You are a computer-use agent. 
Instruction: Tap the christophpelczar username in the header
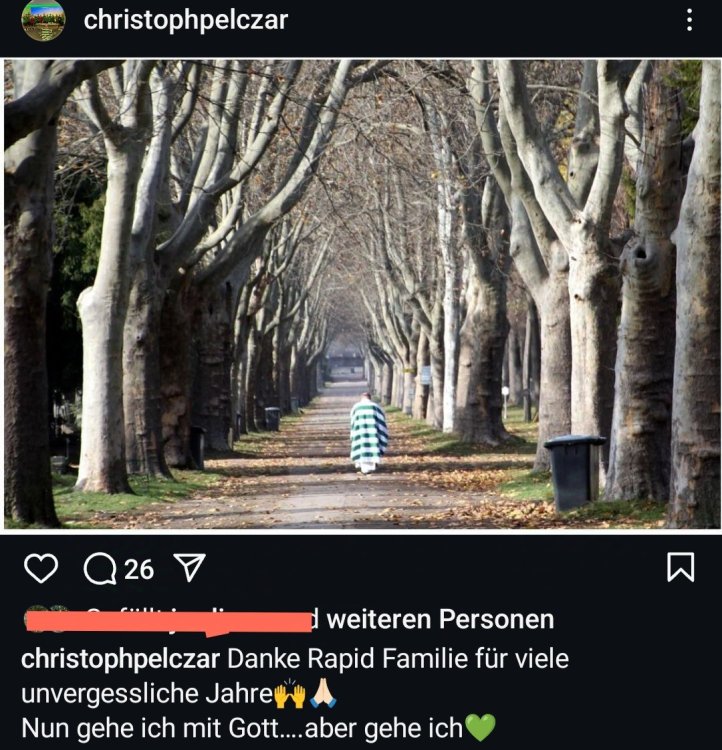[x=186, y=21]
